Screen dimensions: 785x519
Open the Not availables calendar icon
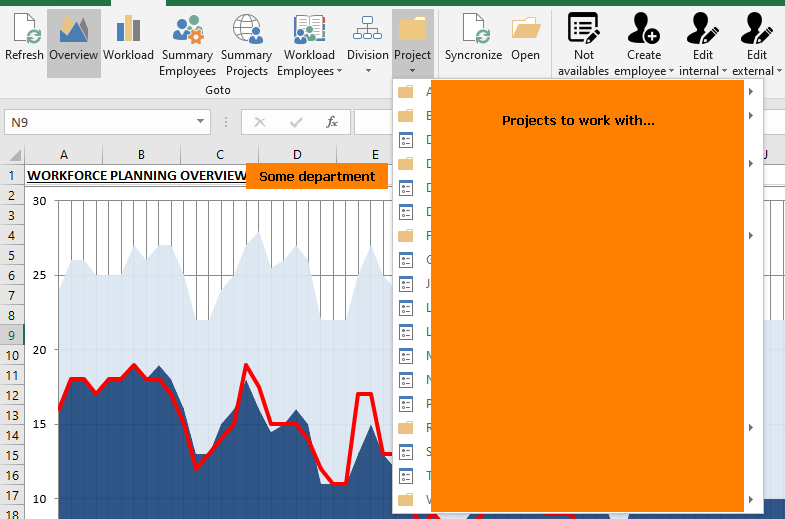pos(583,29)
